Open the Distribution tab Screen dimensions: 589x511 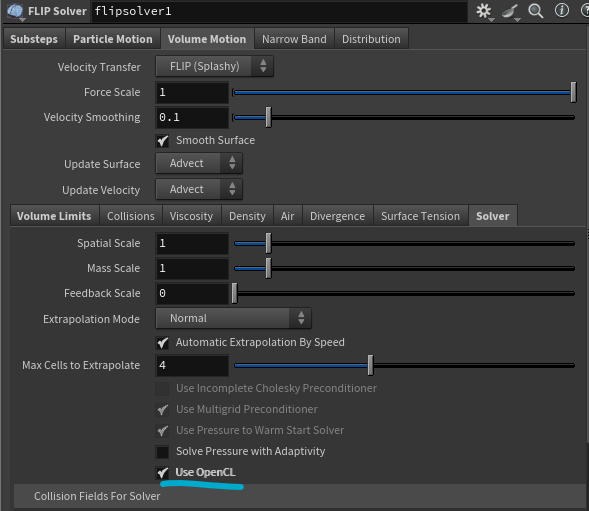tap(371, 39)
